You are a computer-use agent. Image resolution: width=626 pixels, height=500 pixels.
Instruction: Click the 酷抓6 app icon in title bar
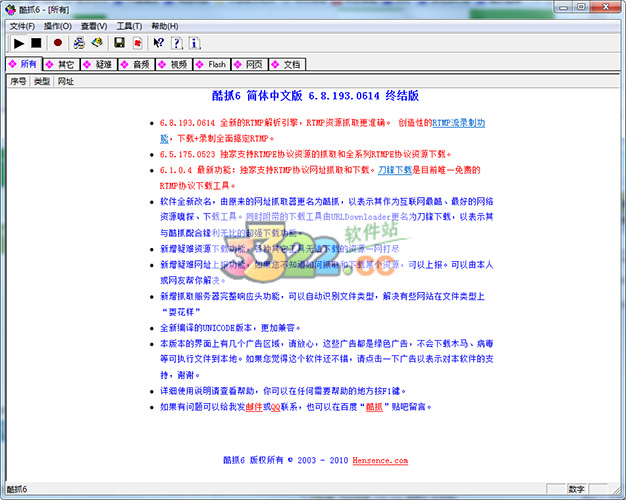click(10, 10)
